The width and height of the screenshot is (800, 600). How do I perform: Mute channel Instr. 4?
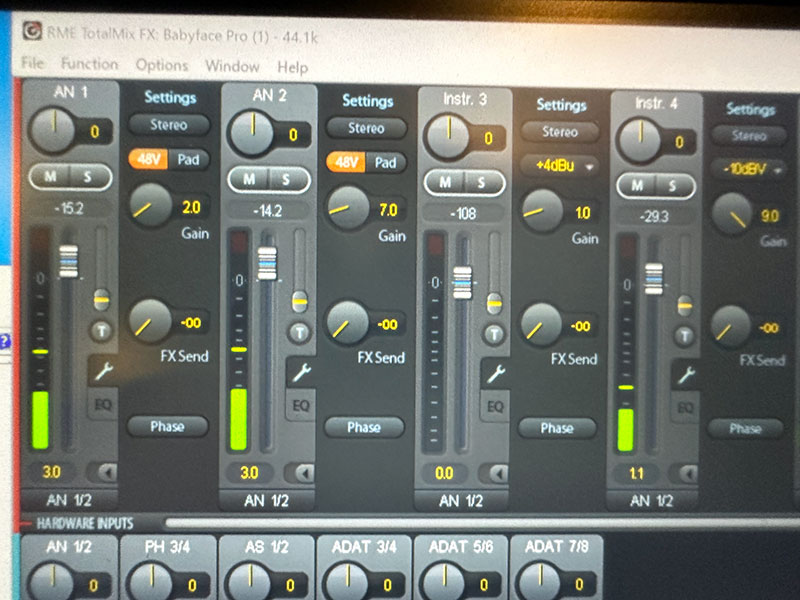pos(637,186)
